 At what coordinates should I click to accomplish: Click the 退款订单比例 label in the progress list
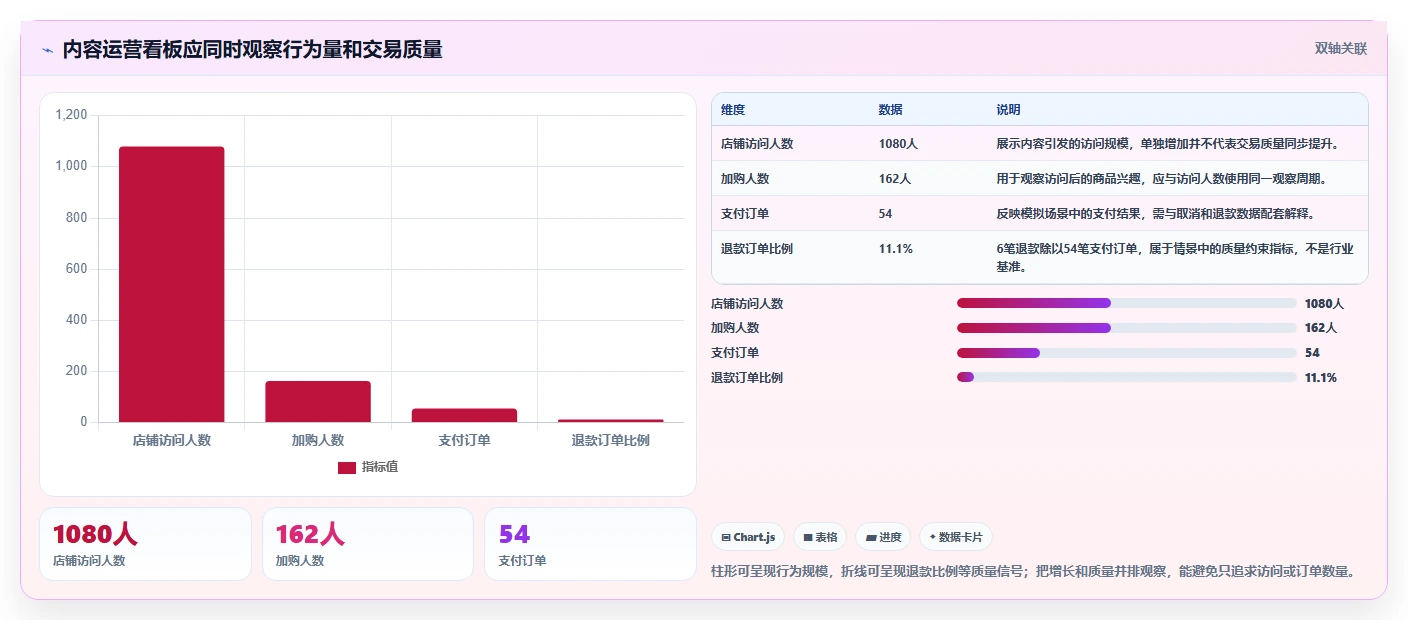(x=747, y=377)
